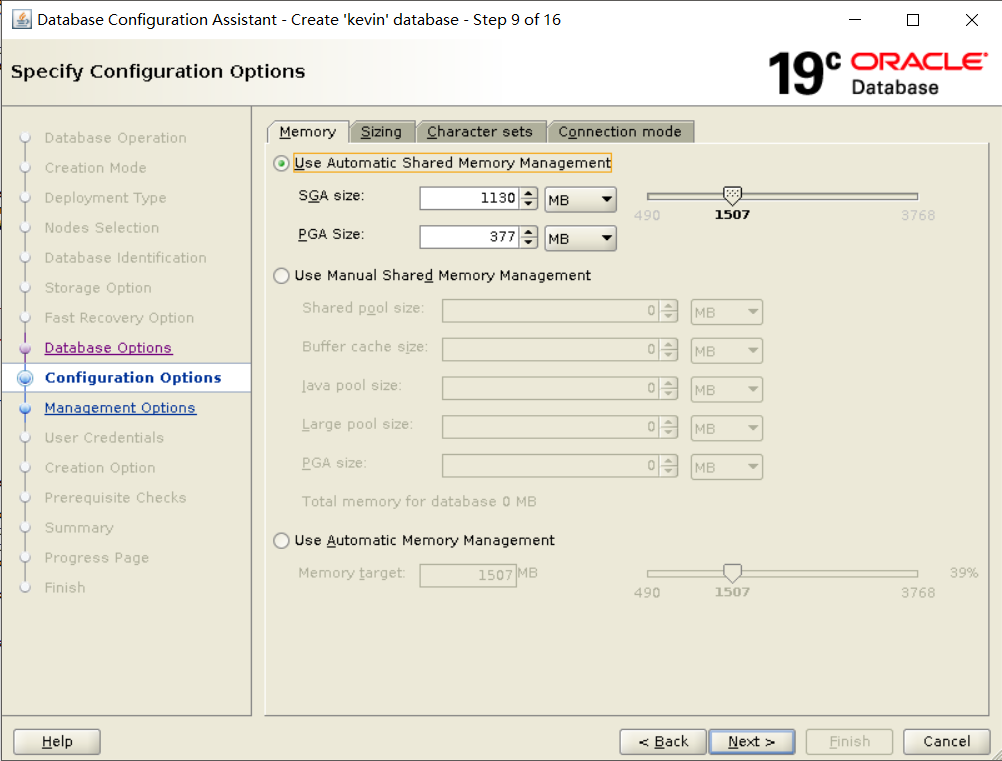This screenshot has height=761, width=1002.
Task: Click the Database Options step bullet
Action: point(26,348)
